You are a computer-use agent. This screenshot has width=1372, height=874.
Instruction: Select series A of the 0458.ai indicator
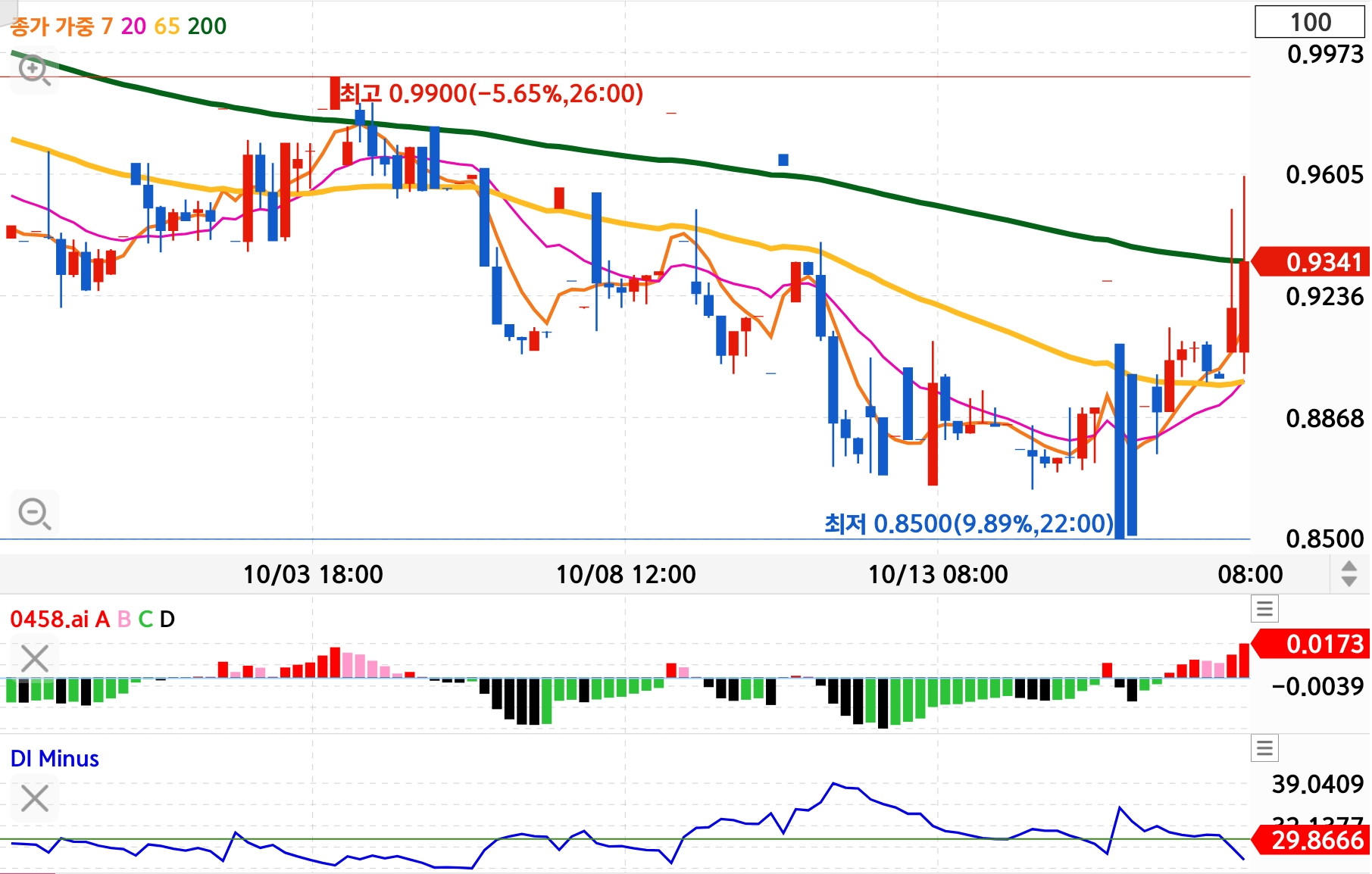tap(102, 620)
